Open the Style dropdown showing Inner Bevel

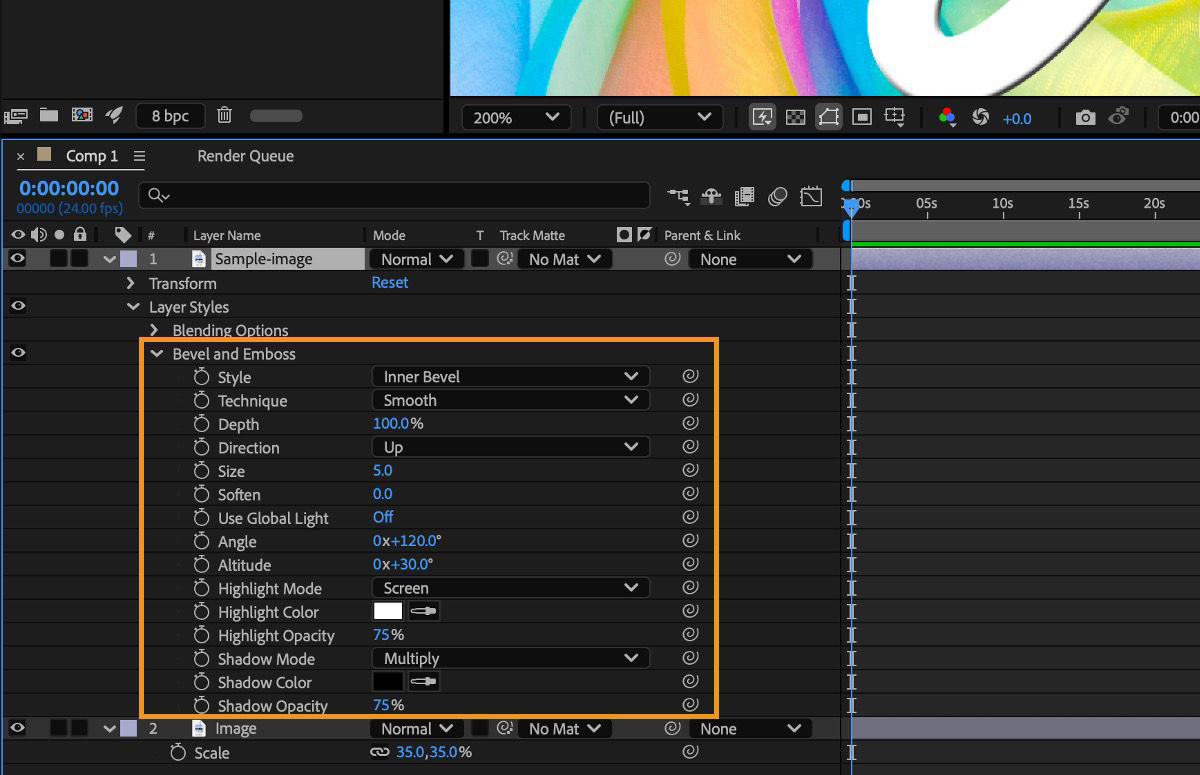pos(510,377)
